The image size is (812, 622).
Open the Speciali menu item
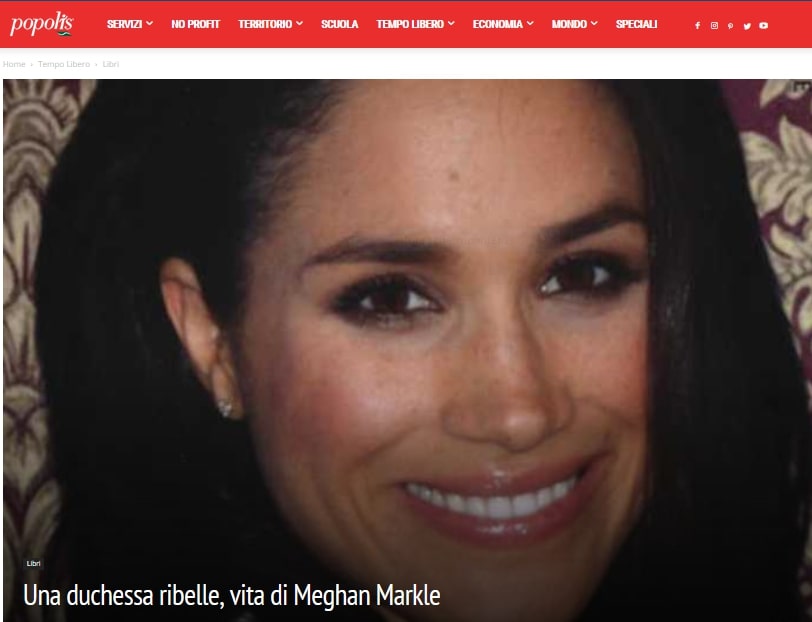(636, 24)
